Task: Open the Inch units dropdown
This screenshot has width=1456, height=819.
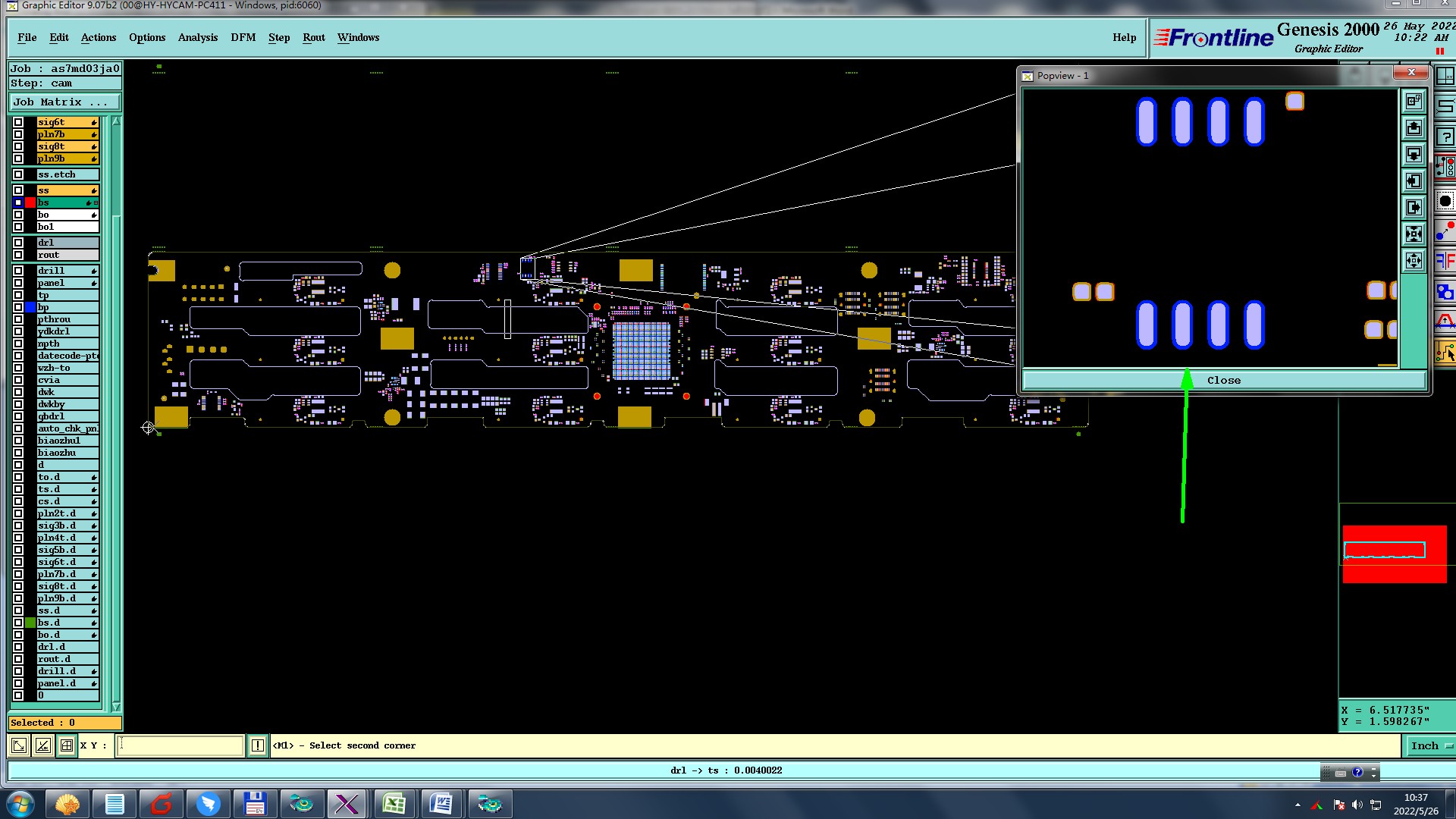Action: tap(1430, 746)
